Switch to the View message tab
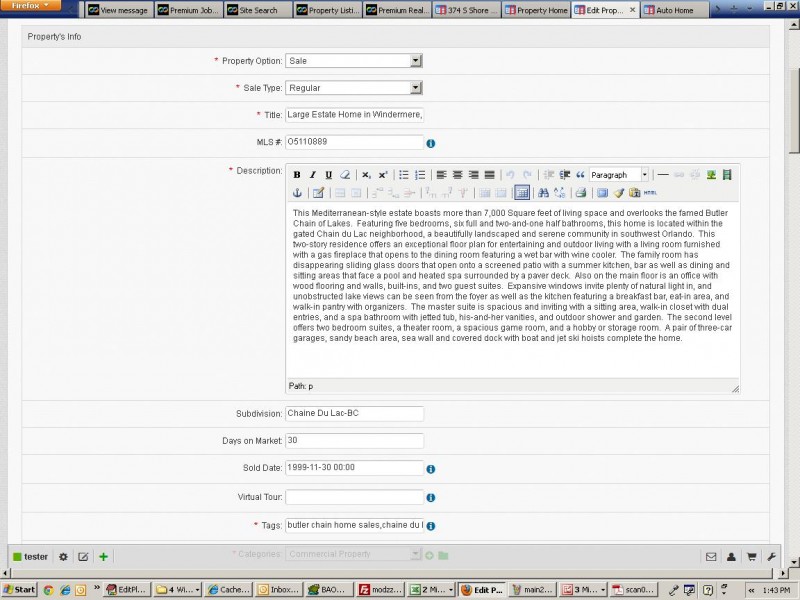Image resolution: width=800 pixels, height=600 pixels. [118, 10]
